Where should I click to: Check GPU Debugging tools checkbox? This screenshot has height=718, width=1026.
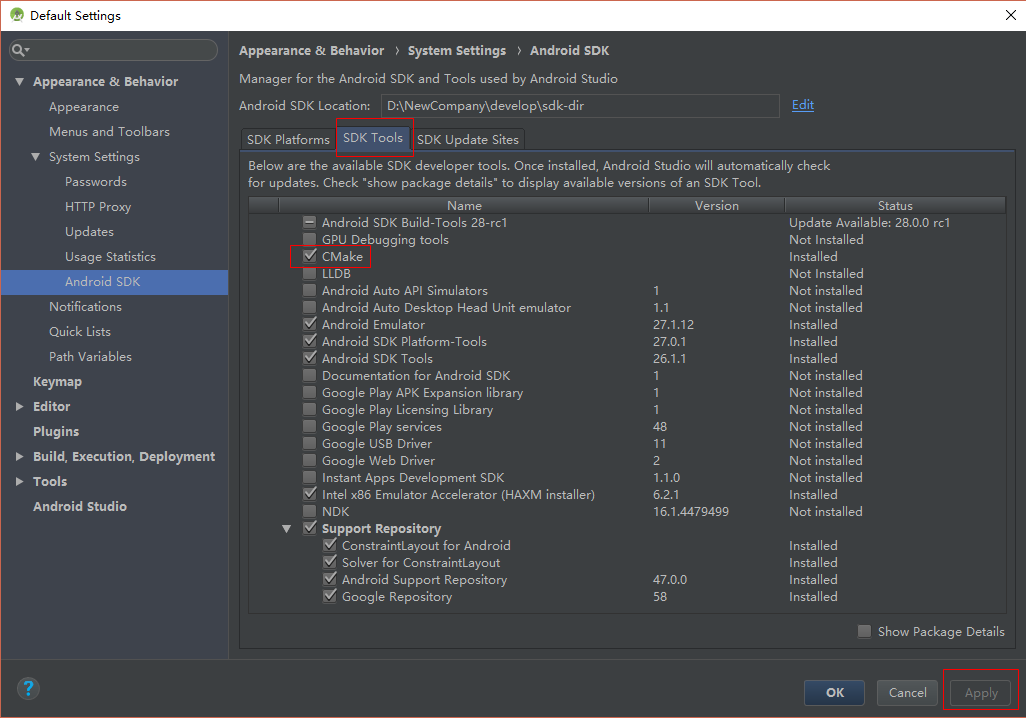[x=310, y=239]
